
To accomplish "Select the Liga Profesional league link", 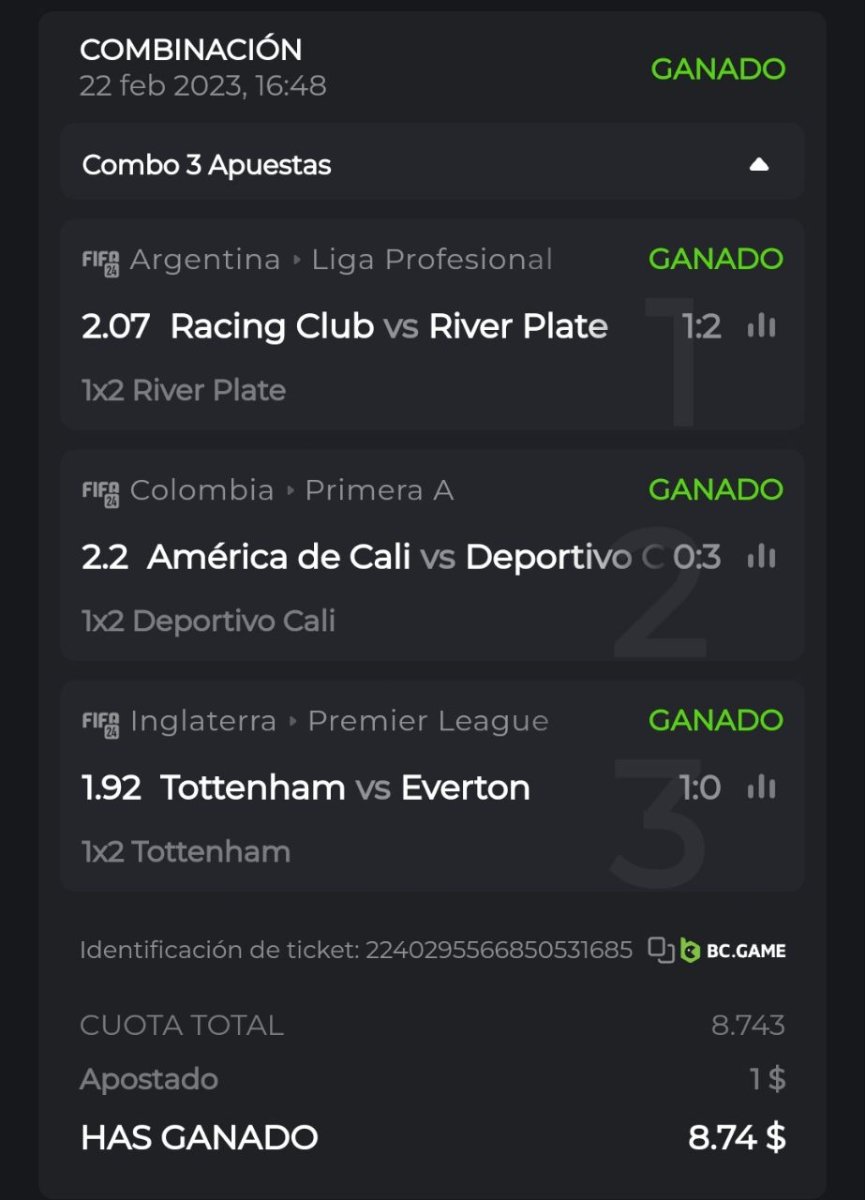I will coord(432,260).
